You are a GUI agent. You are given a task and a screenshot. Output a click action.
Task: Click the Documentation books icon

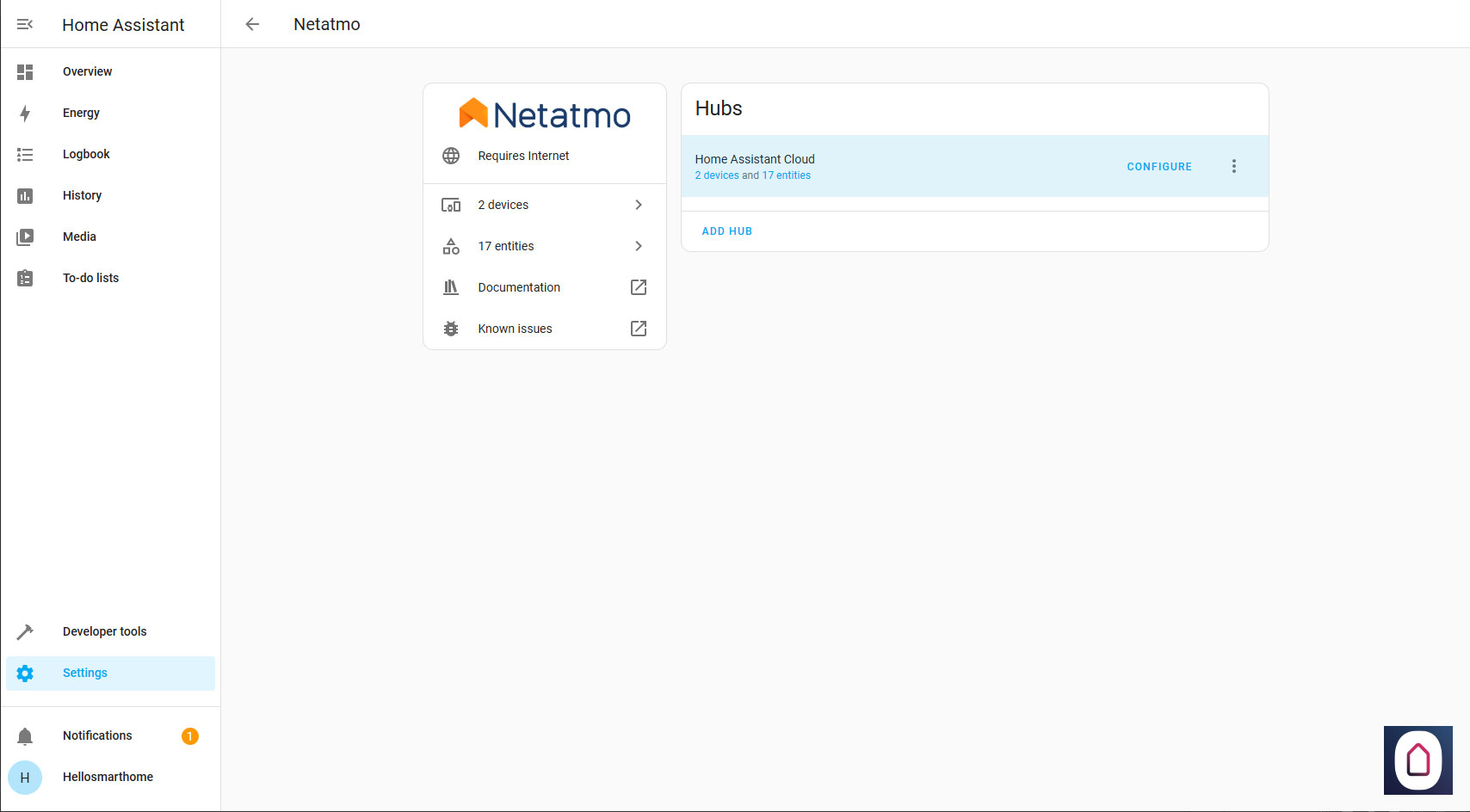pyautogui.click(x=451, y=287)
